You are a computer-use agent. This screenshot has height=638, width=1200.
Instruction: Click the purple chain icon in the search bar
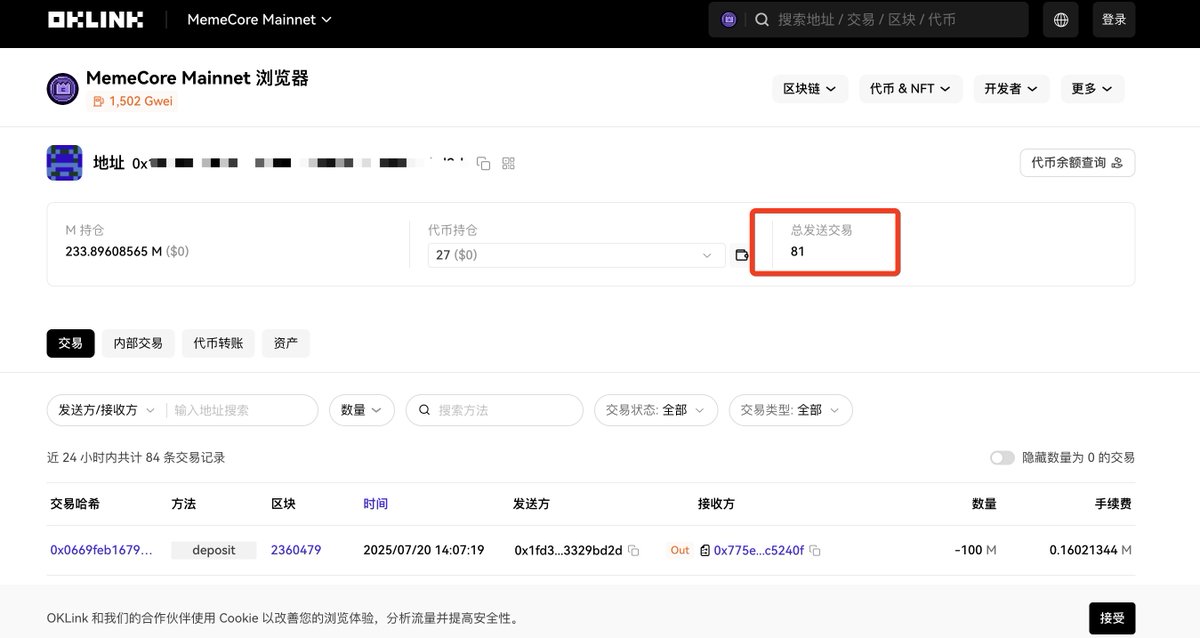pyautogui.click(x=729, y=20)
